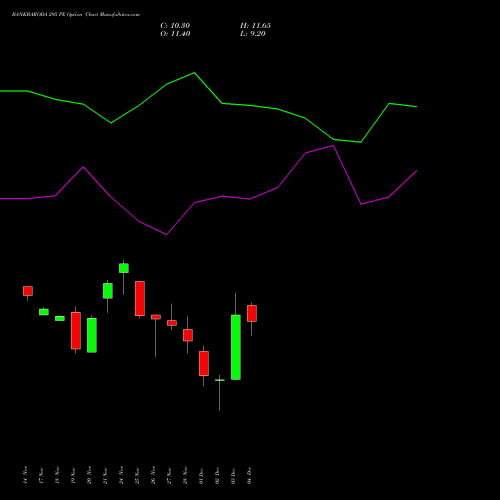
Task: Select the 26 Nov date label
Action: tap(153, 475)
